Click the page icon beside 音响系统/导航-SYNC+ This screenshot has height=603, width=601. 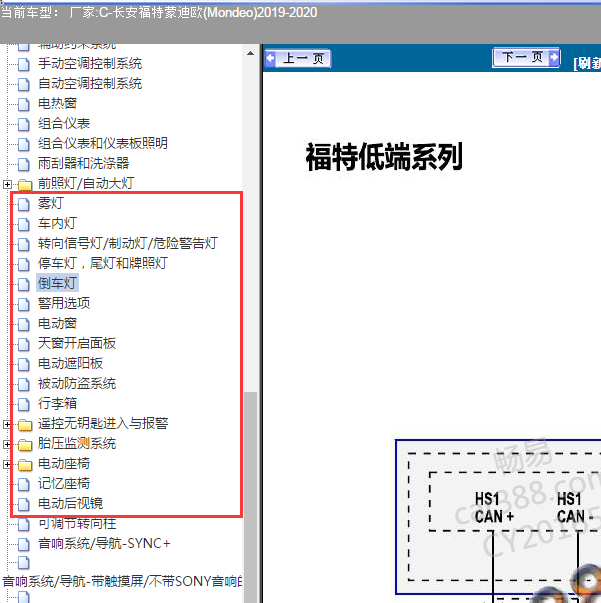click(24, 544)
